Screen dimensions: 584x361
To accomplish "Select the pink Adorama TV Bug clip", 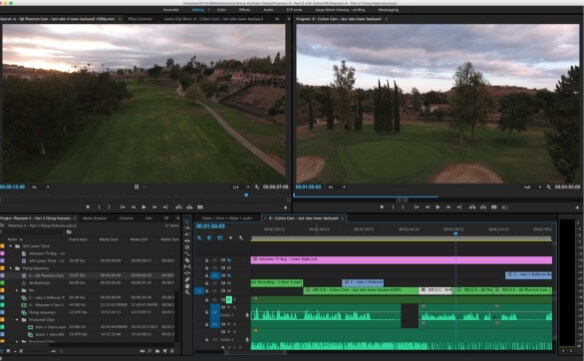I will click(x=401, y=260).
